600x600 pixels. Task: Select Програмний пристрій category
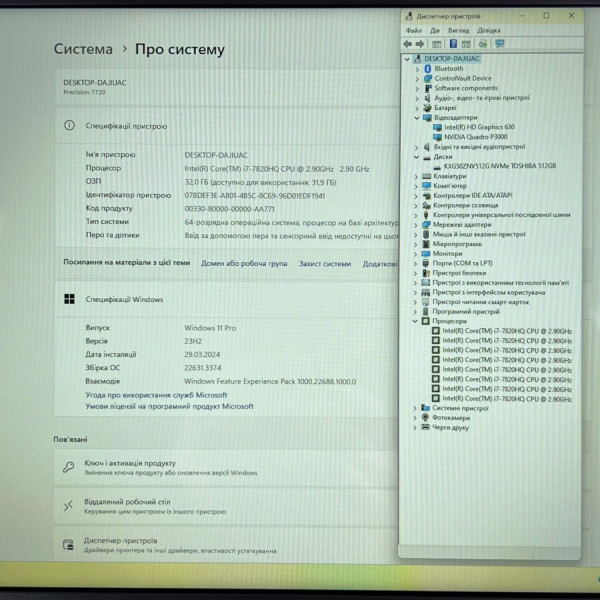466,311
